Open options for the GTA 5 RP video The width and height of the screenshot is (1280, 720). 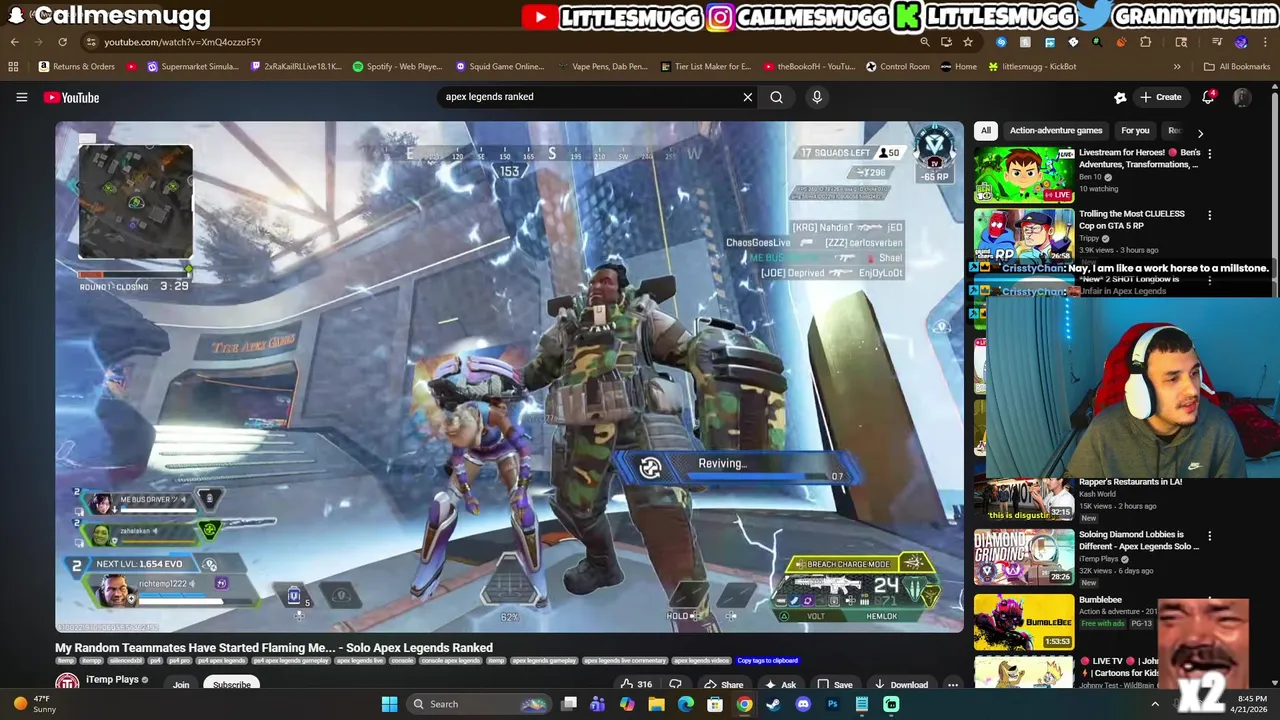click(1209, 215)
